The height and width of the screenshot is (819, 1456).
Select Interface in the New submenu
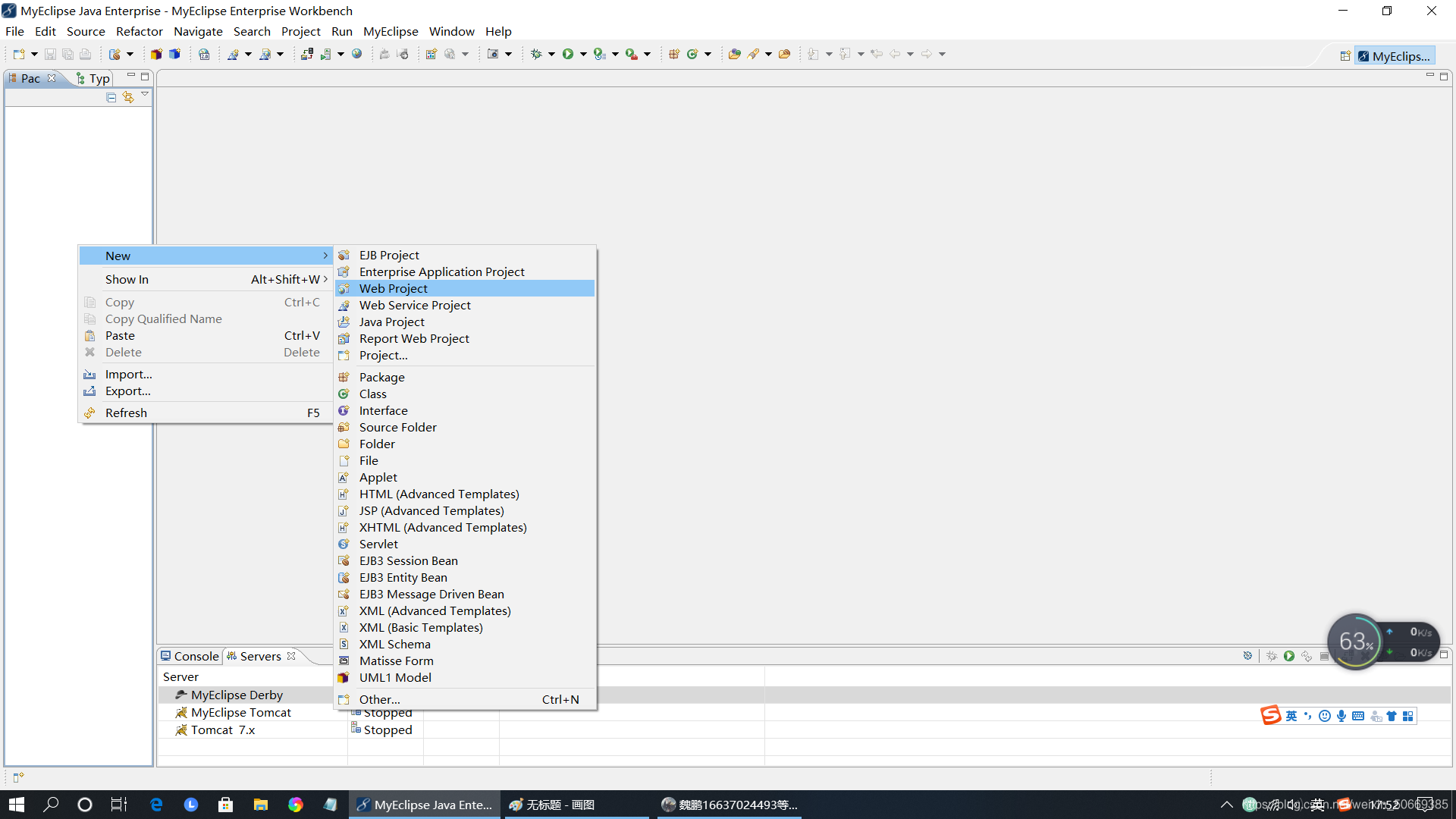point(465,410)
